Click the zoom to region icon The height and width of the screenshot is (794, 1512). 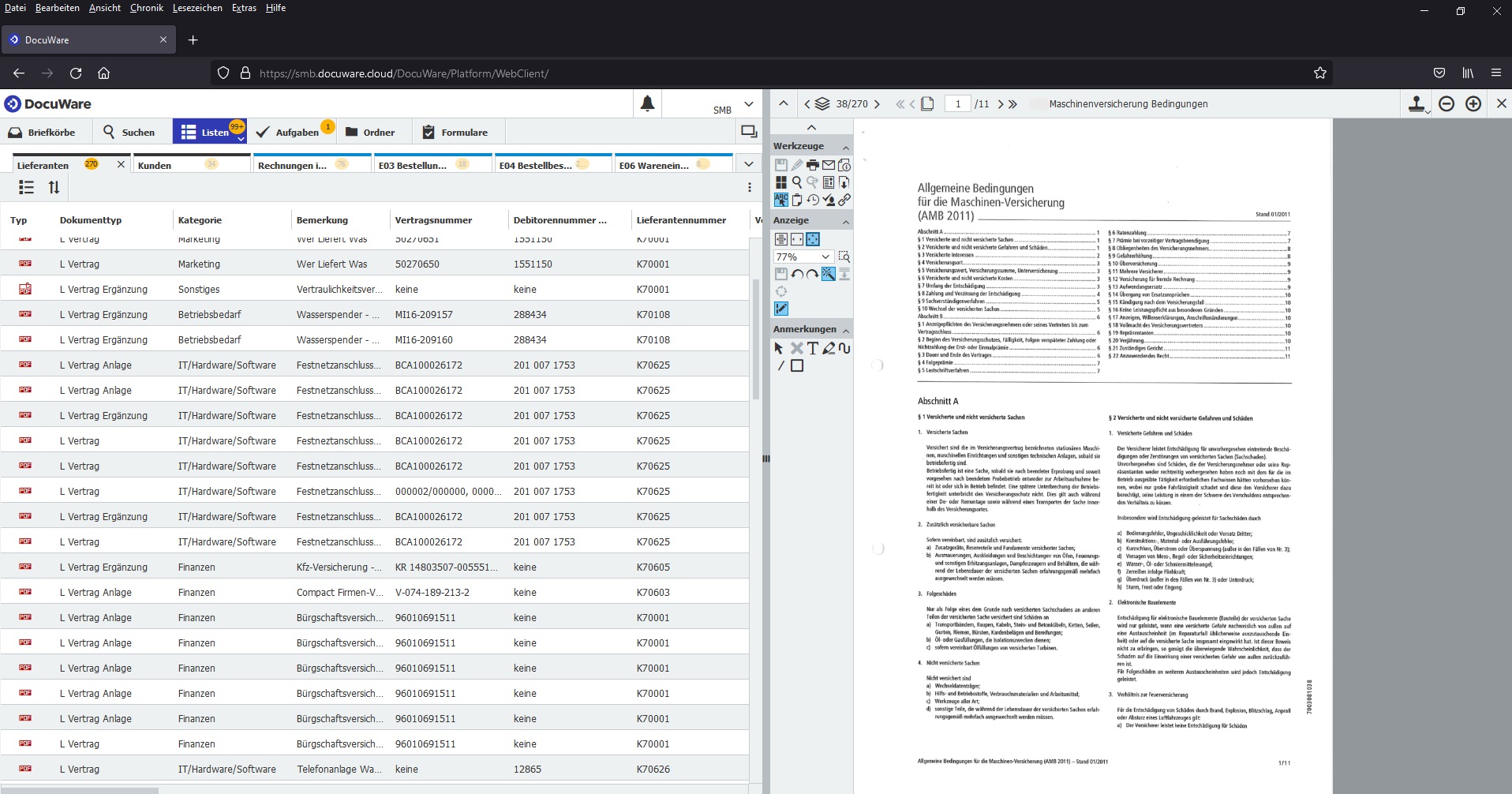pos(844,257)
